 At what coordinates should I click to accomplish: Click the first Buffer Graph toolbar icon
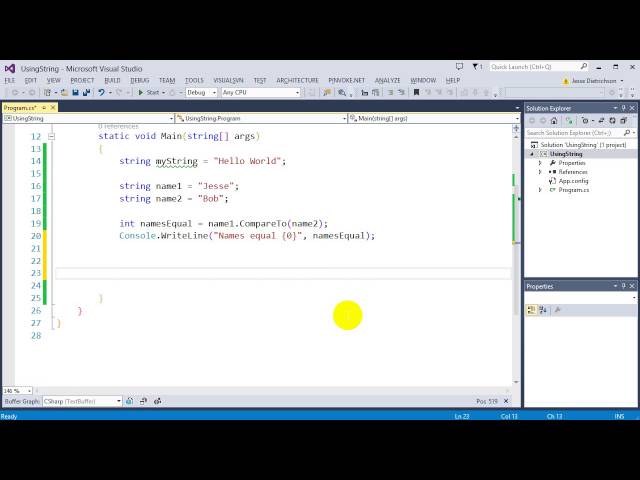coord(129,401)
